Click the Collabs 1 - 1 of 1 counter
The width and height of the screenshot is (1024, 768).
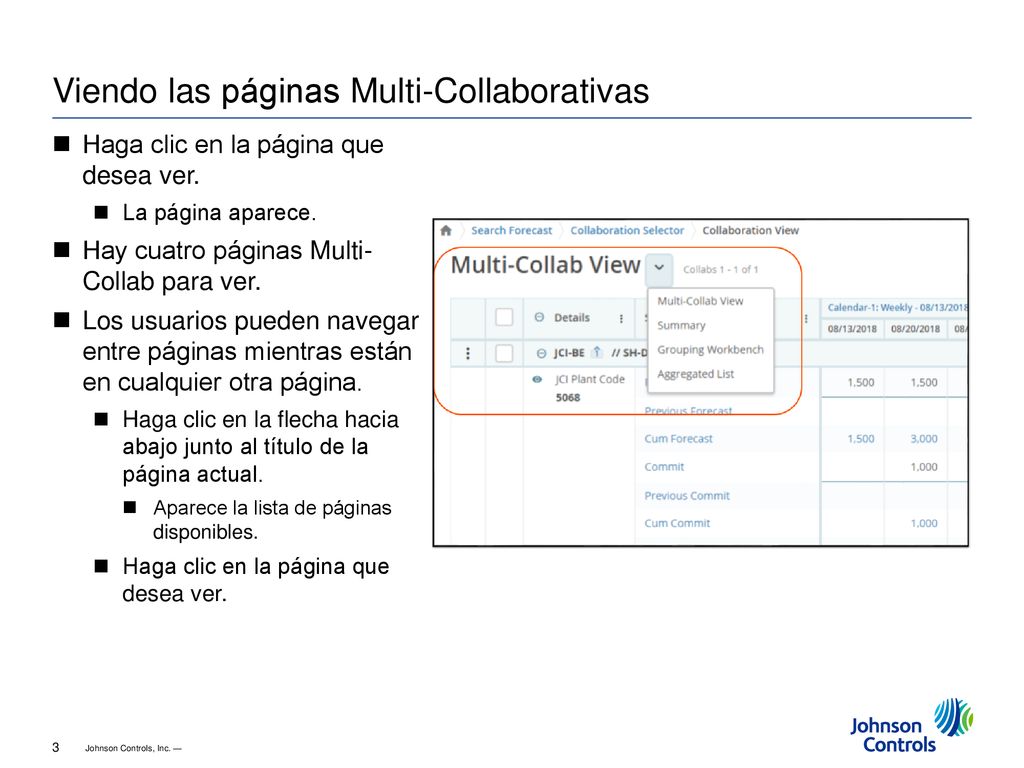pos(720,269)
